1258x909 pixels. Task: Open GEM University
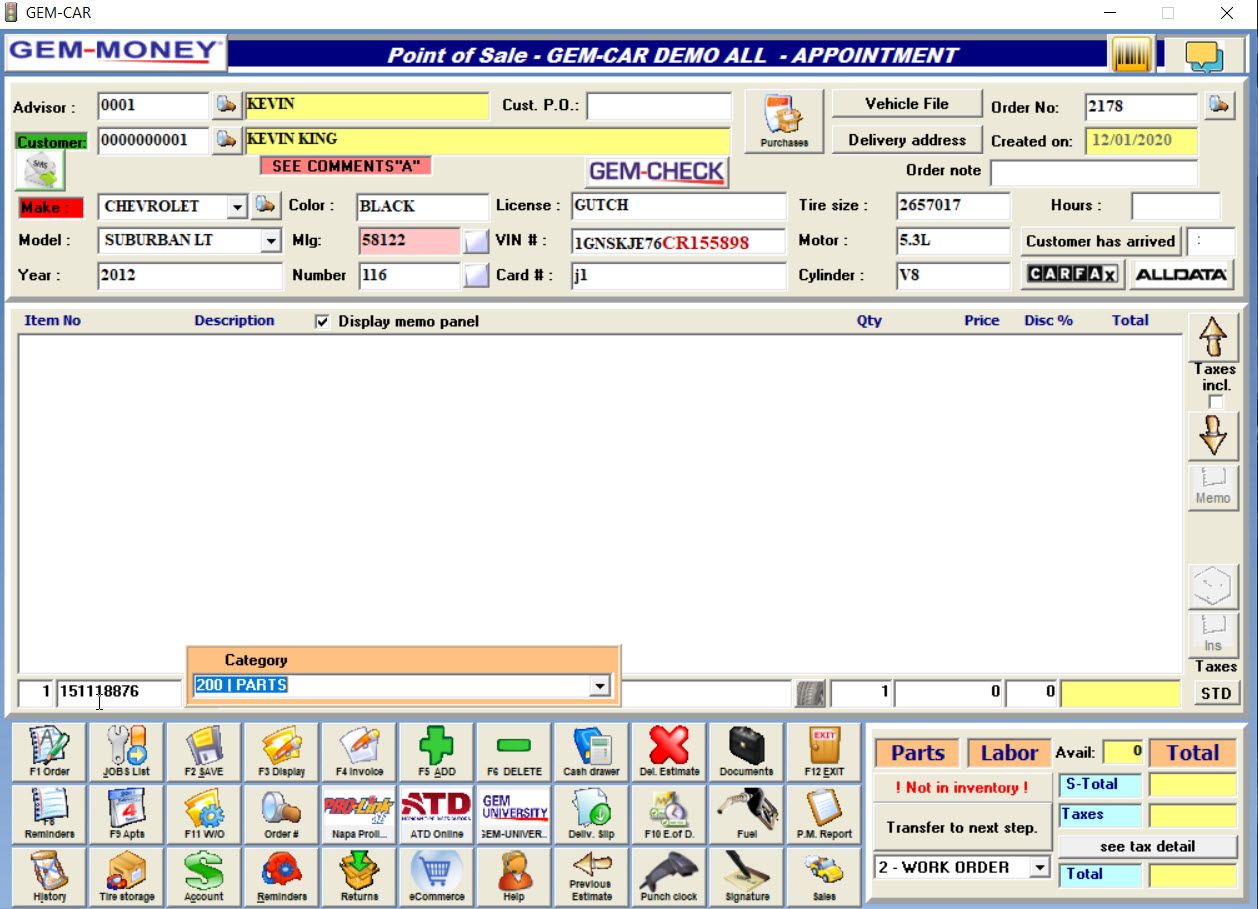click(x=514, y=814)
